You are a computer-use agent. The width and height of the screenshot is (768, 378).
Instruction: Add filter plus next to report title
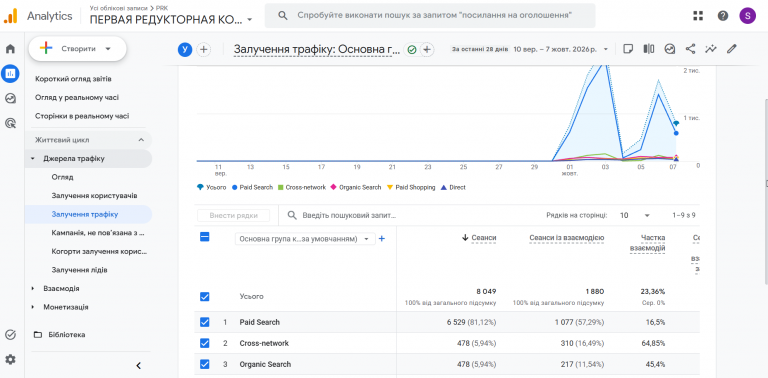427,49
